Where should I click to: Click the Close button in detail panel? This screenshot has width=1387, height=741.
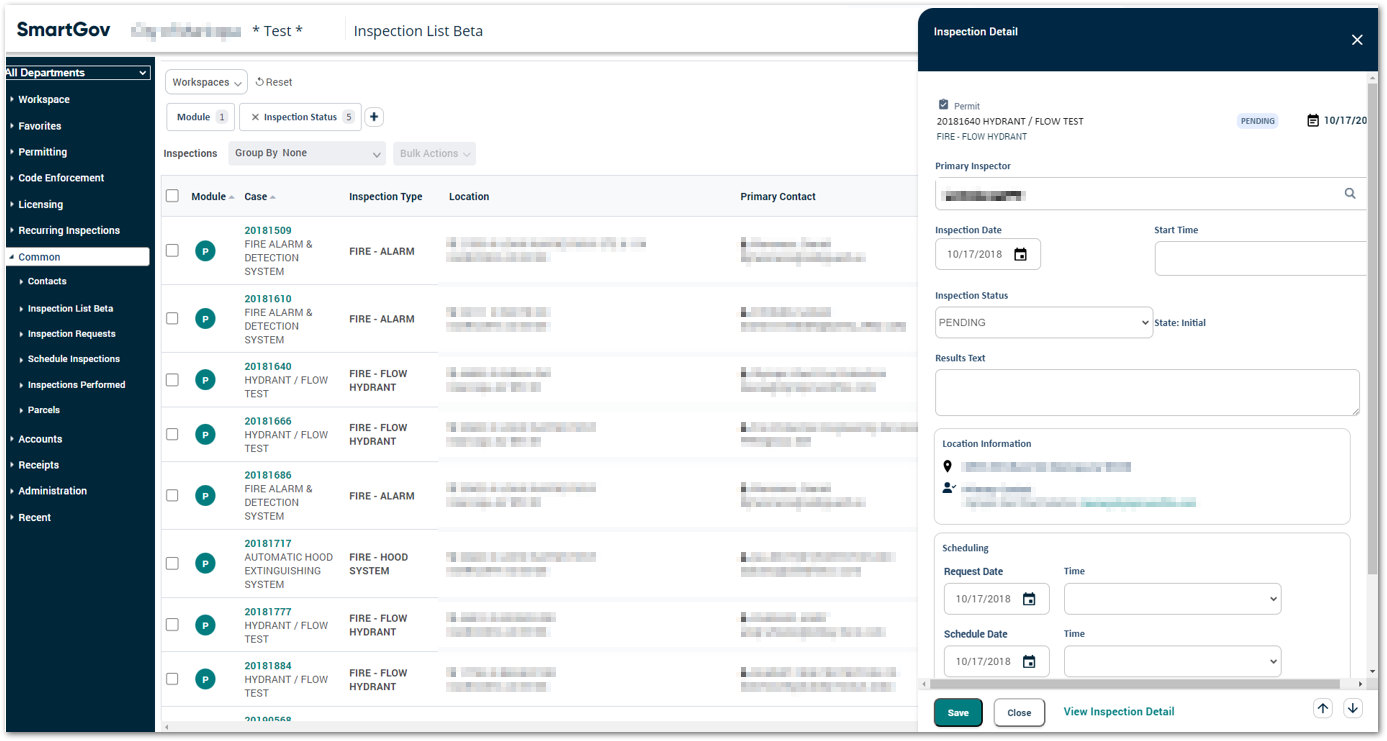(x=1019, y=713)
